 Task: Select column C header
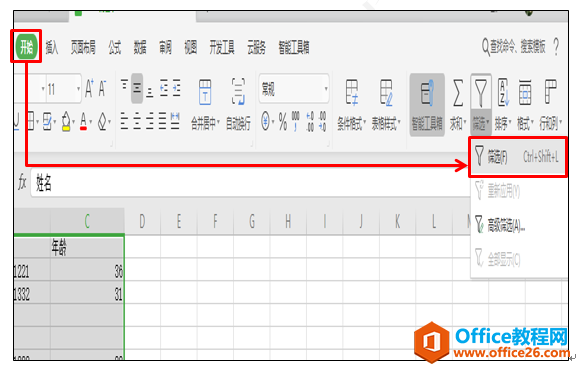[x=87, y=221]
